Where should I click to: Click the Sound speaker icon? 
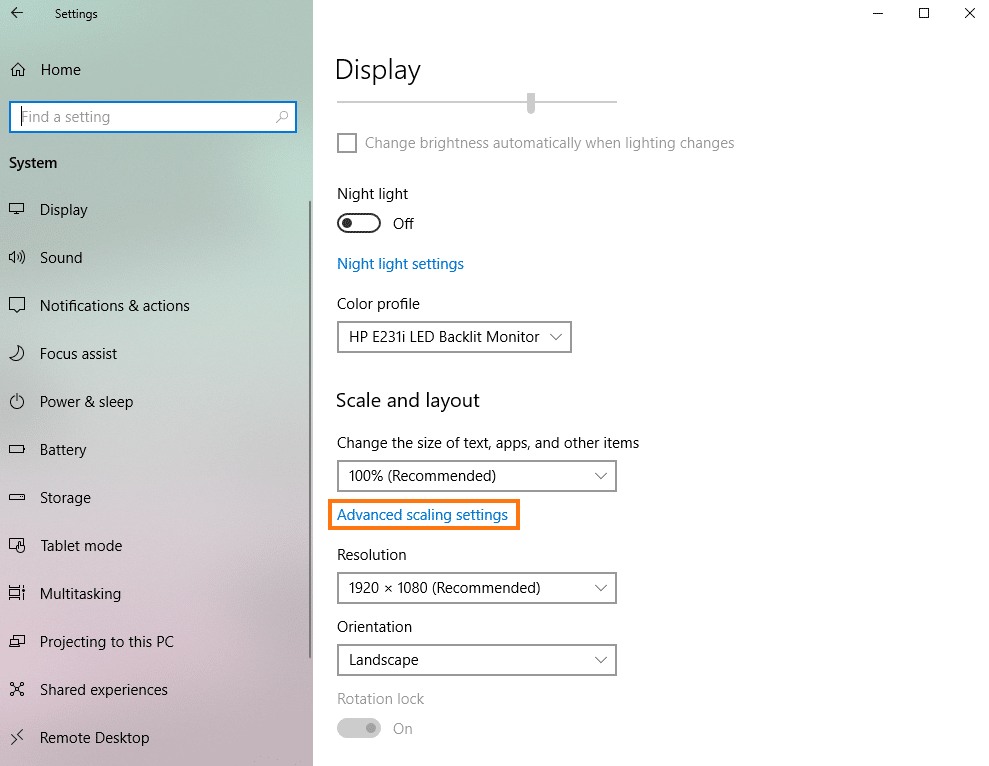pyautogui.click(x=17, y=257)
